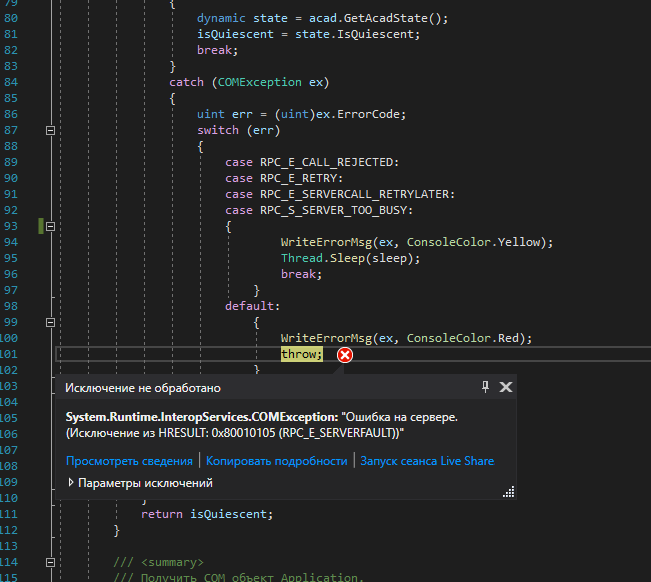
Task: Click RPC_S_SERVER_TOO_BUSY case label
Action: 336,210
